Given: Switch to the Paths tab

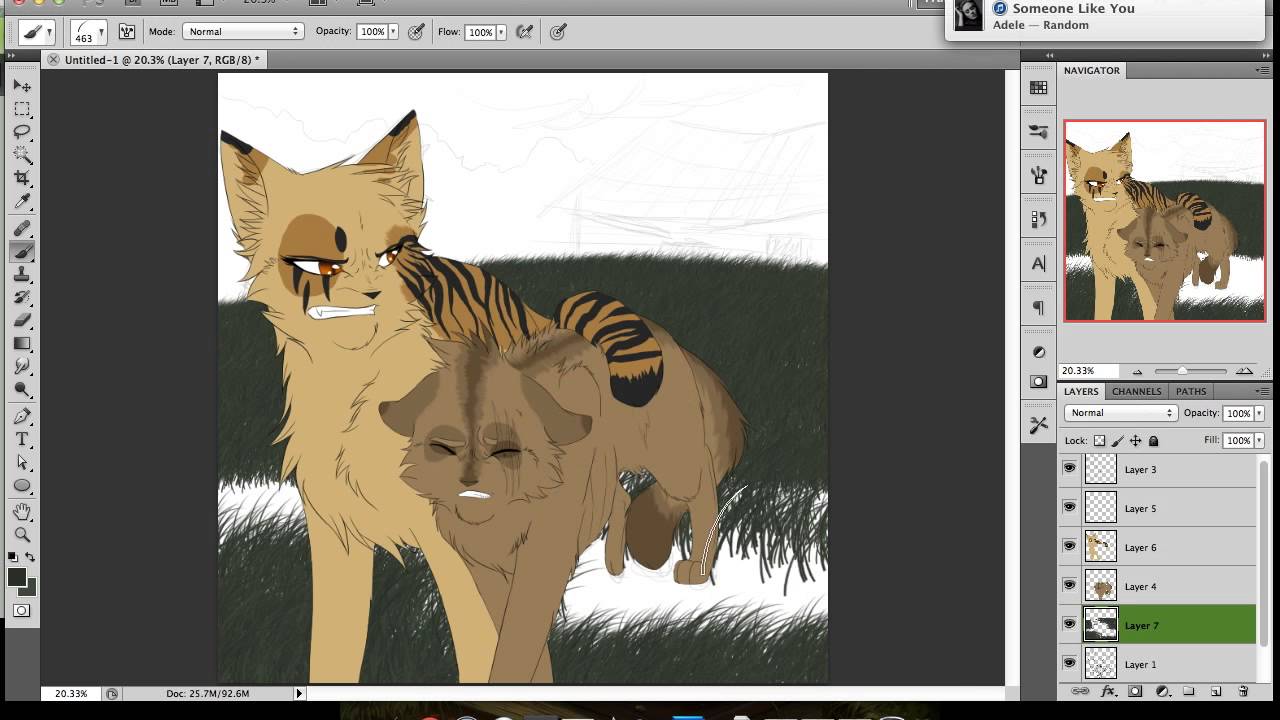Looking at the screenshot, I should [1191, 391].
